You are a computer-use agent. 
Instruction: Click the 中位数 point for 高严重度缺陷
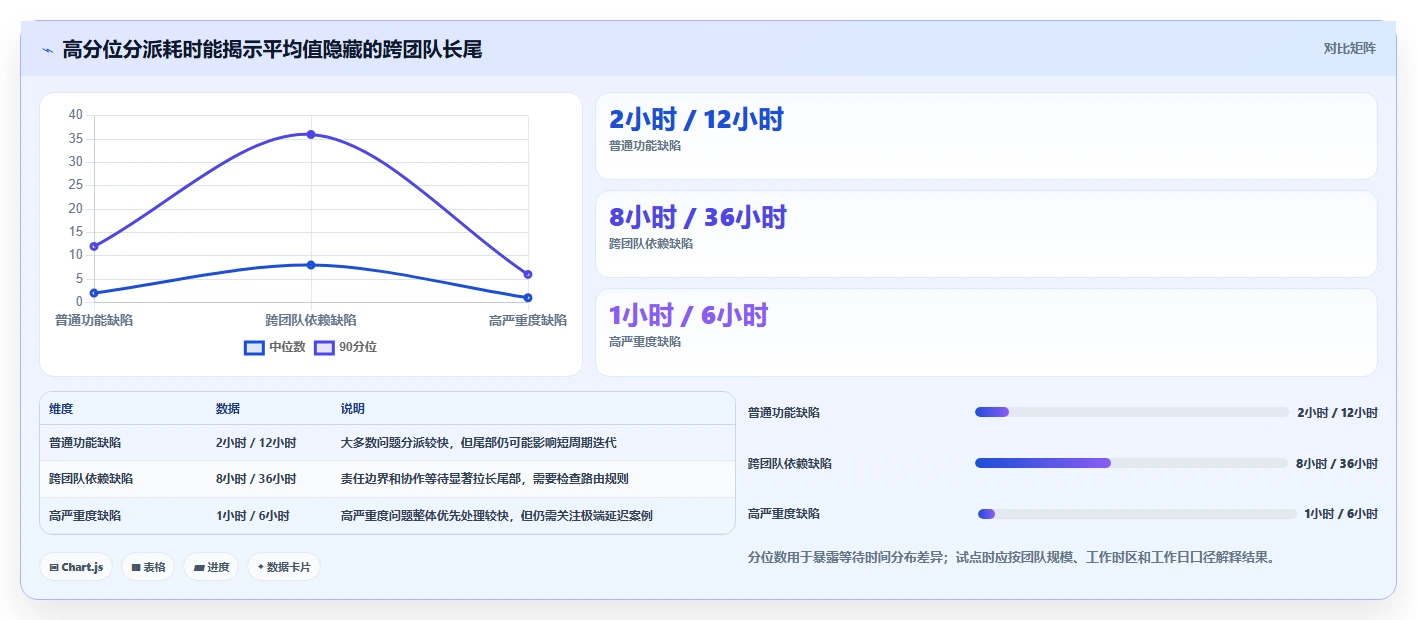tap(528, 297)
